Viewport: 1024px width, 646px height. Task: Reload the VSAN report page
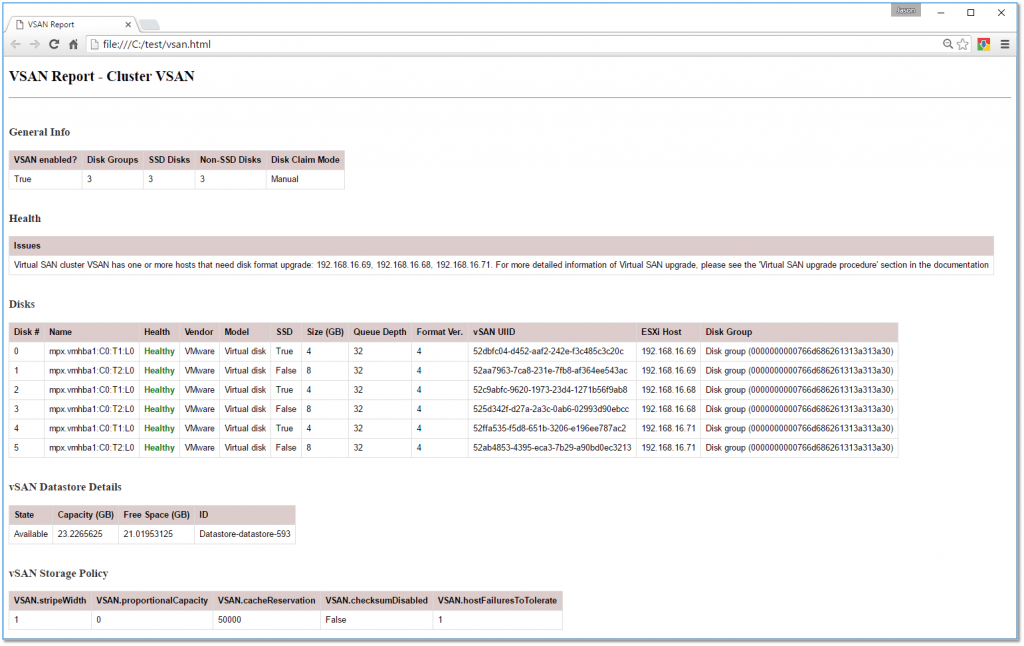pos(54,44)
